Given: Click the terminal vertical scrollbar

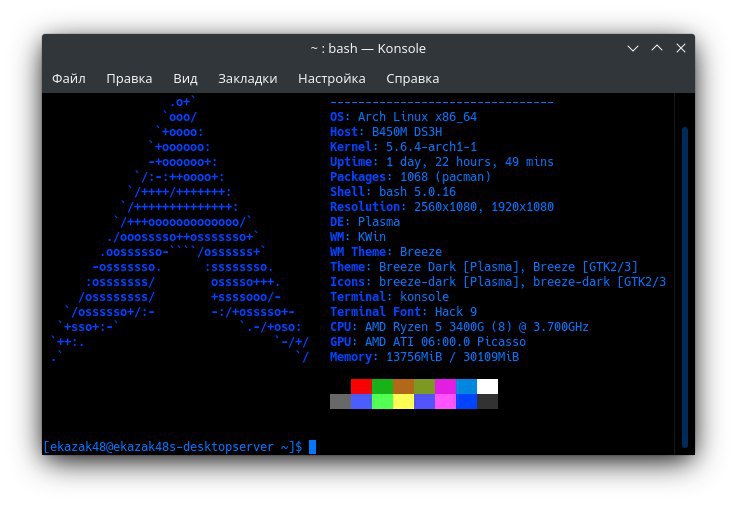Looking at the screenshot, I should (685, 287).
